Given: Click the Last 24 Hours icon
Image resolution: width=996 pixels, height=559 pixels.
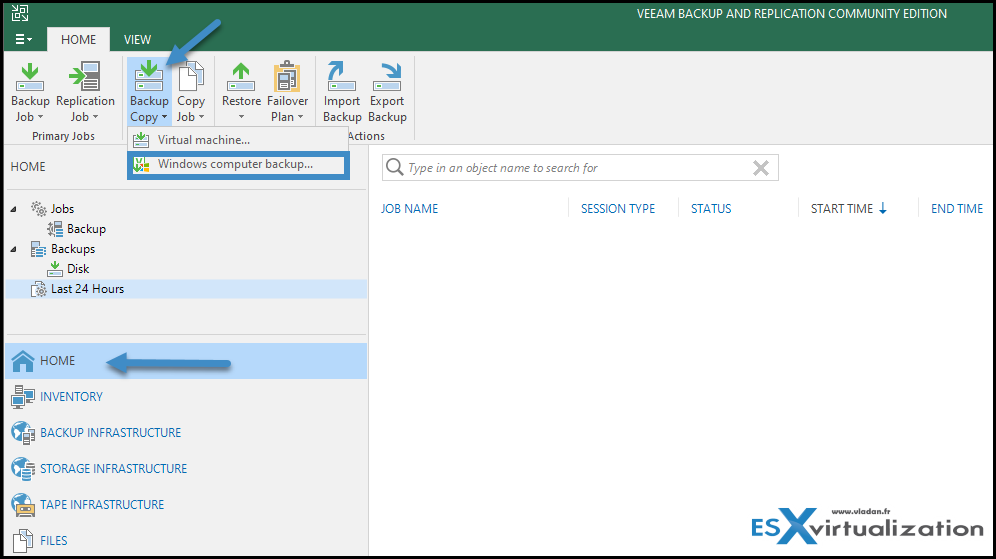Looking at the screenshot, I should [39, 290].
